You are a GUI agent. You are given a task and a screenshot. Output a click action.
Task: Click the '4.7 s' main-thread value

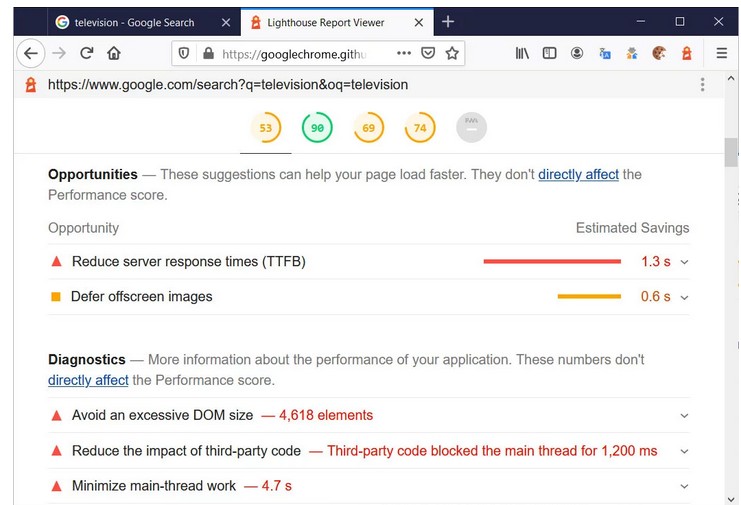click(276, 486)
